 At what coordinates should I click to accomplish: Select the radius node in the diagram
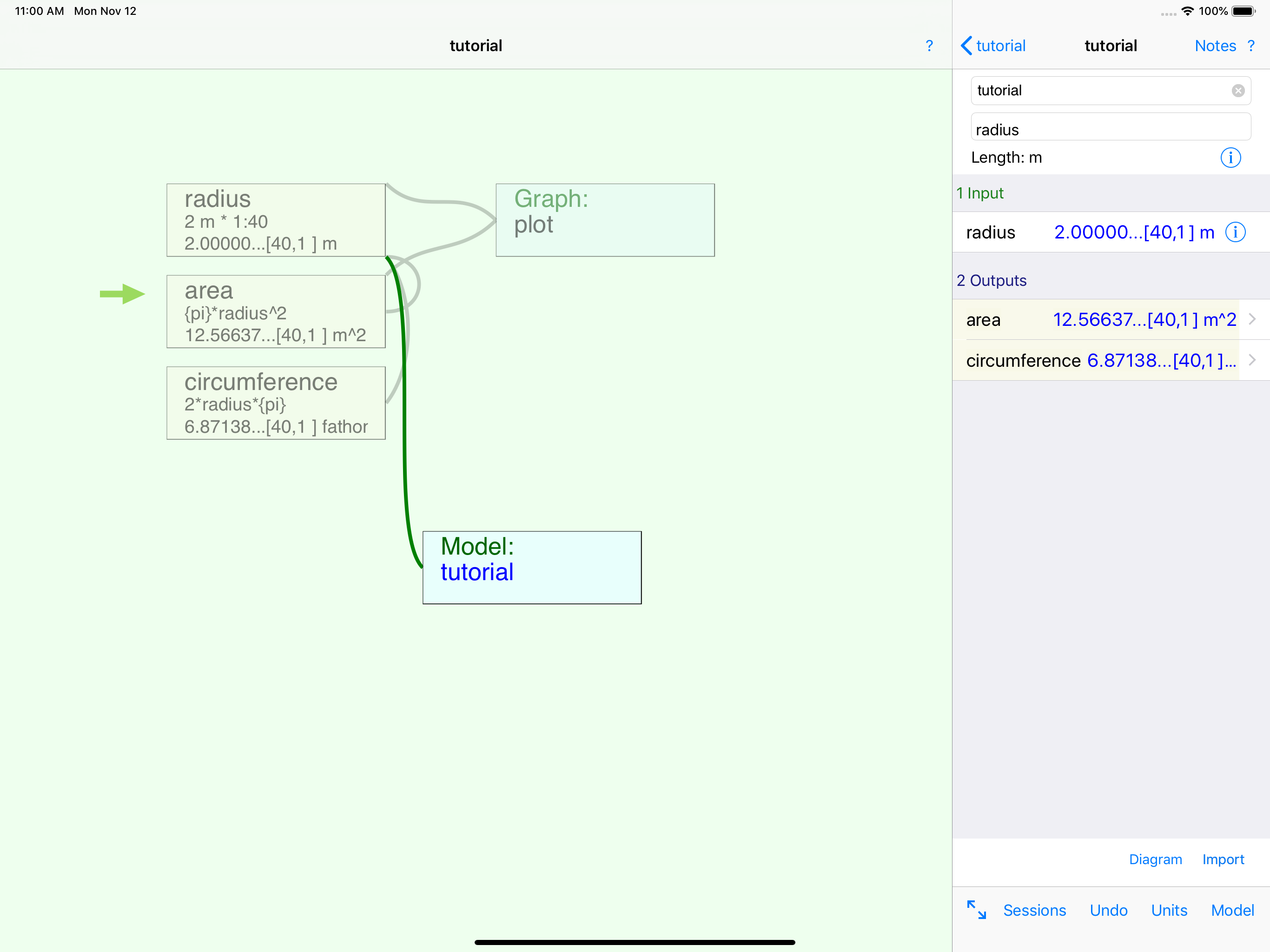click(276, 220)
